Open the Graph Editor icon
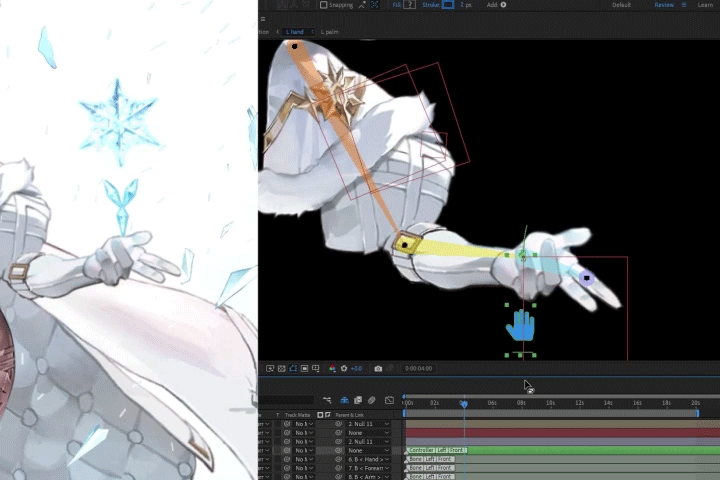Screen dimensions: 720x480 click(389, 400)
